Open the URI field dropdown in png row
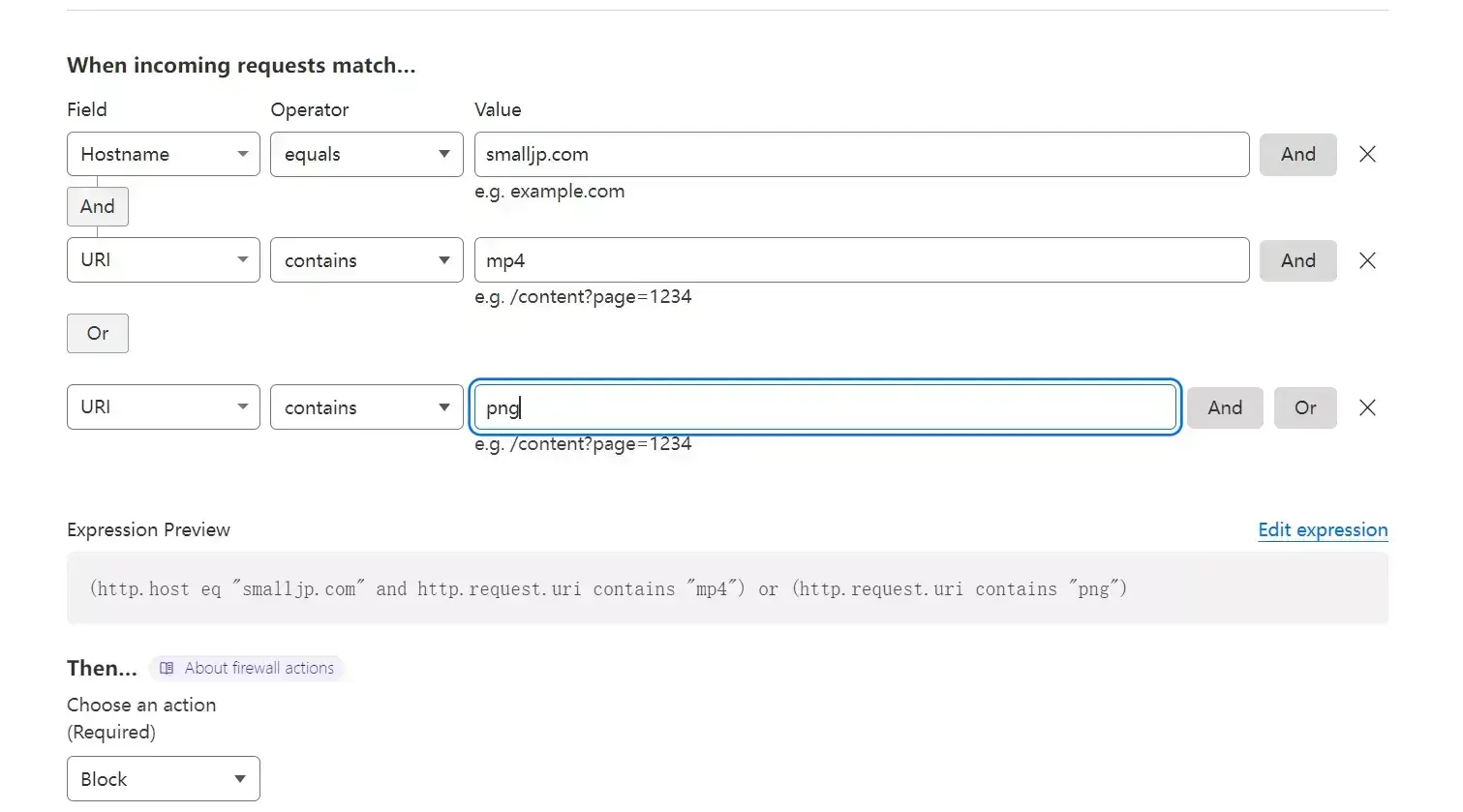The image size is (1463, 812). (164, 407)
